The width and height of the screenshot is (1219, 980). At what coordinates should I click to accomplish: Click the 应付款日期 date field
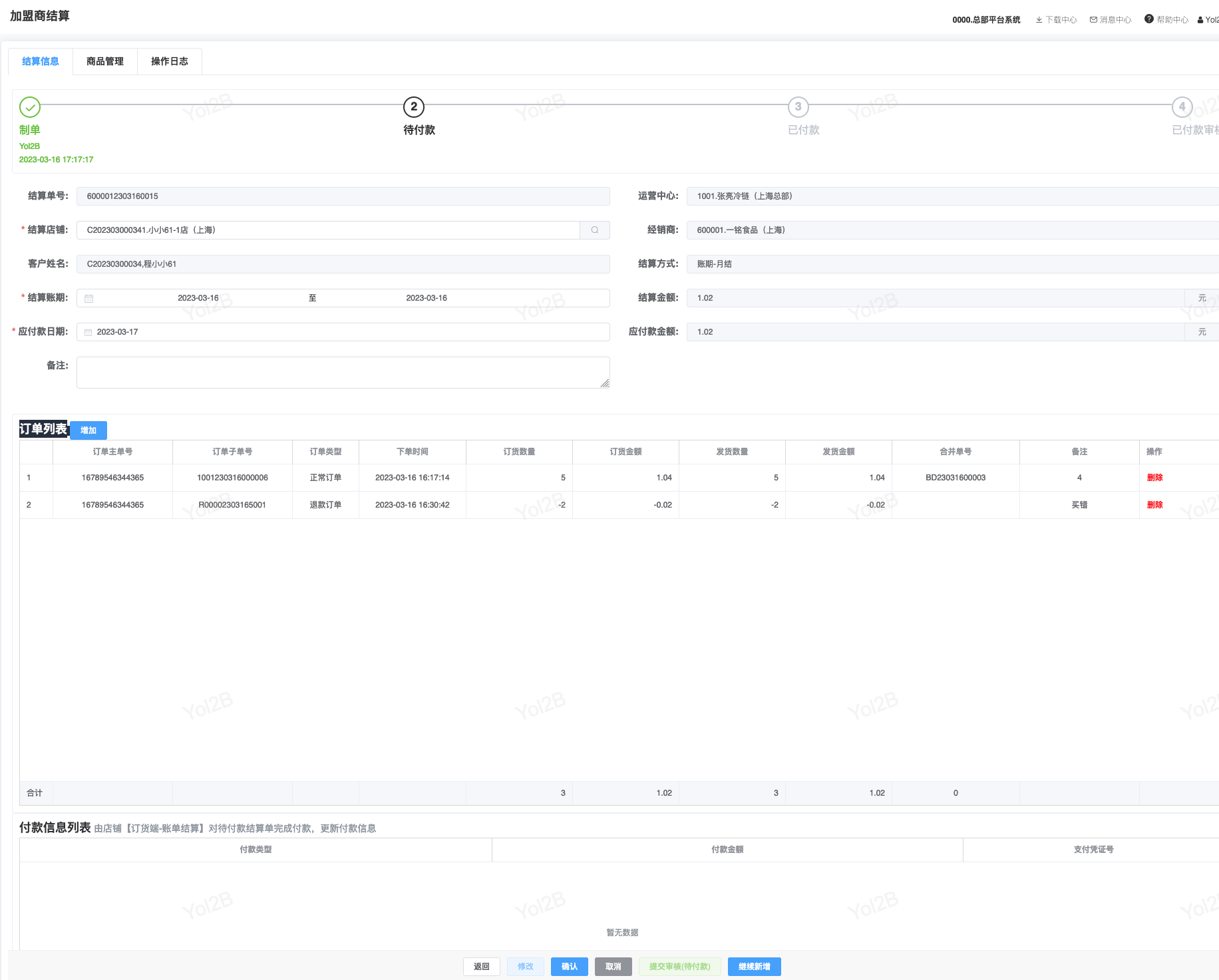(343, 332)
